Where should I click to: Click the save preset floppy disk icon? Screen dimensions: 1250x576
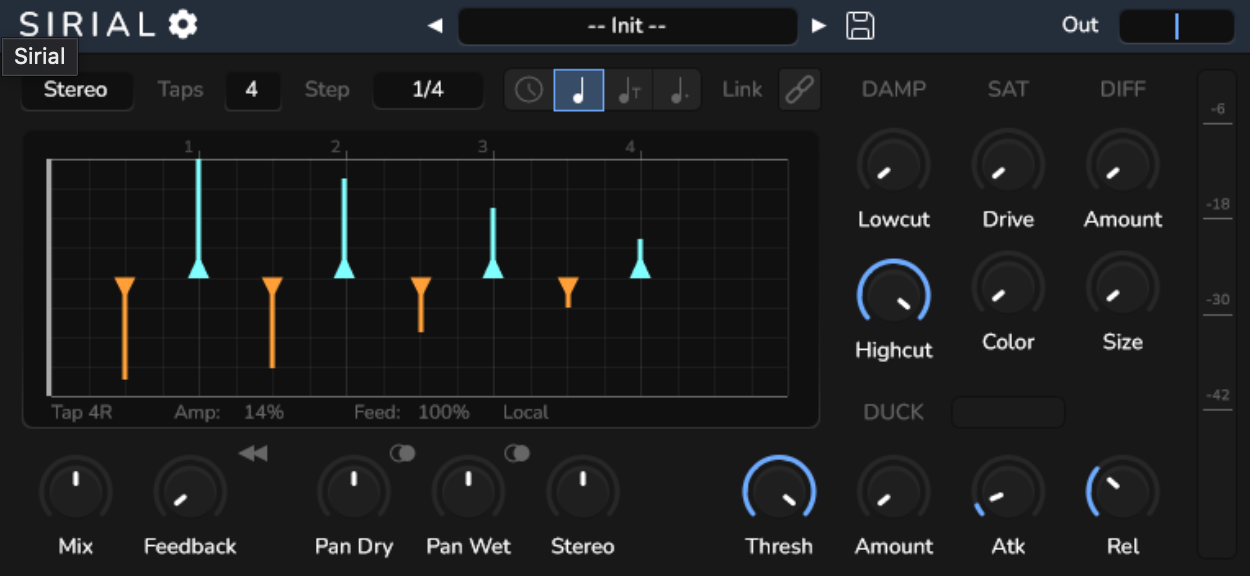(x=860, y=25)
